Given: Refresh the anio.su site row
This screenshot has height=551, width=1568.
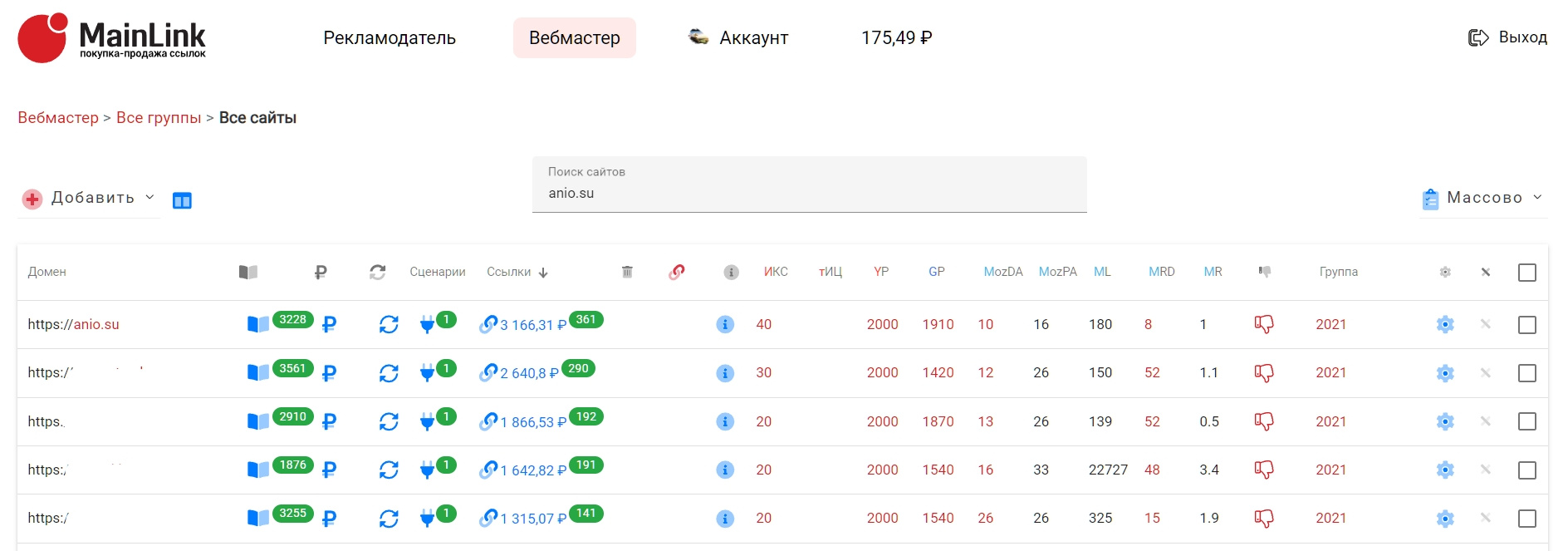Looking at the screenshot, I should [389, 324].
